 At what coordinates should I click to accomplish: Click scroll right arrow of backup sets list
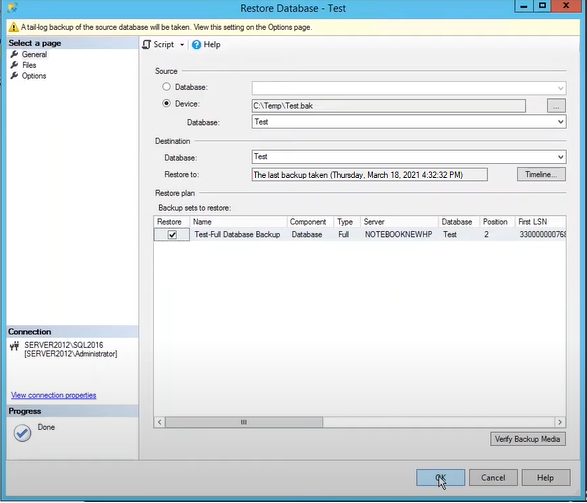pyautogui.click(x=560, y=422)
